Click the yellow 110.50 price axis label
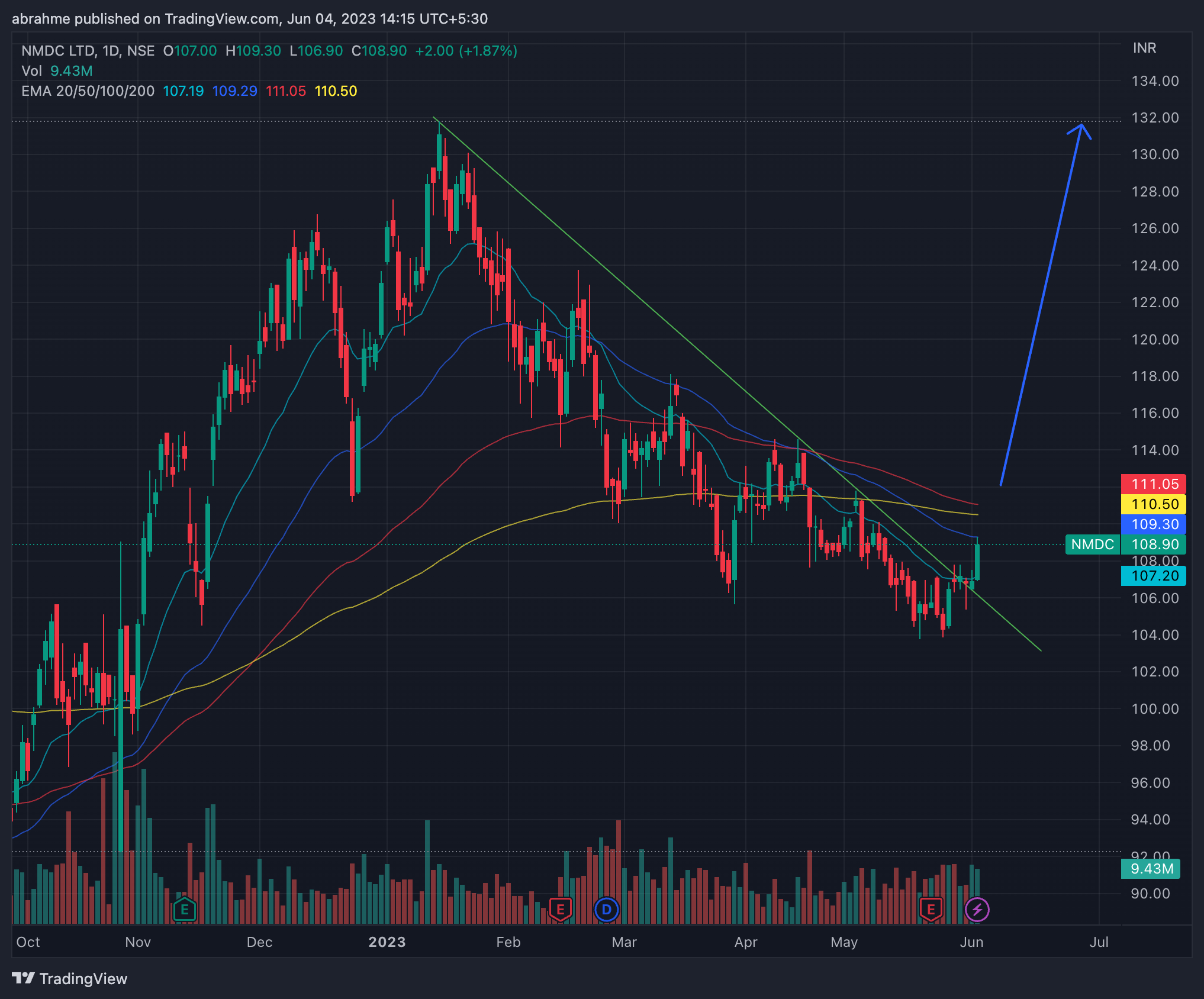Screen dimensions: 1204x999 point(1154,504)
